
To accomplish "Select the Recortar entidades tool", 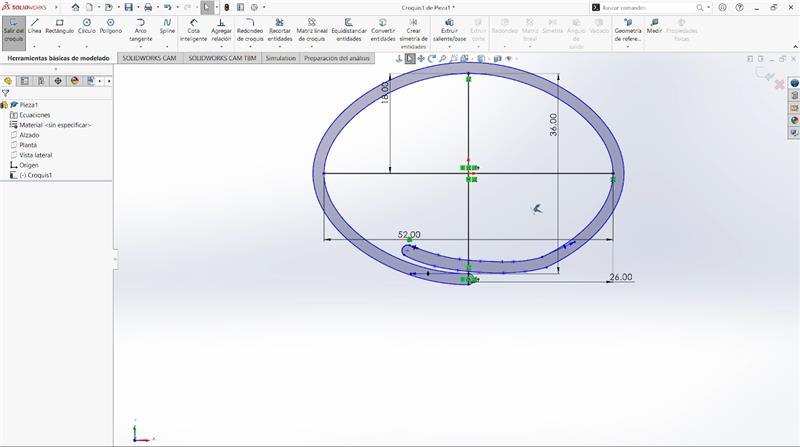I will click(280, 30).
